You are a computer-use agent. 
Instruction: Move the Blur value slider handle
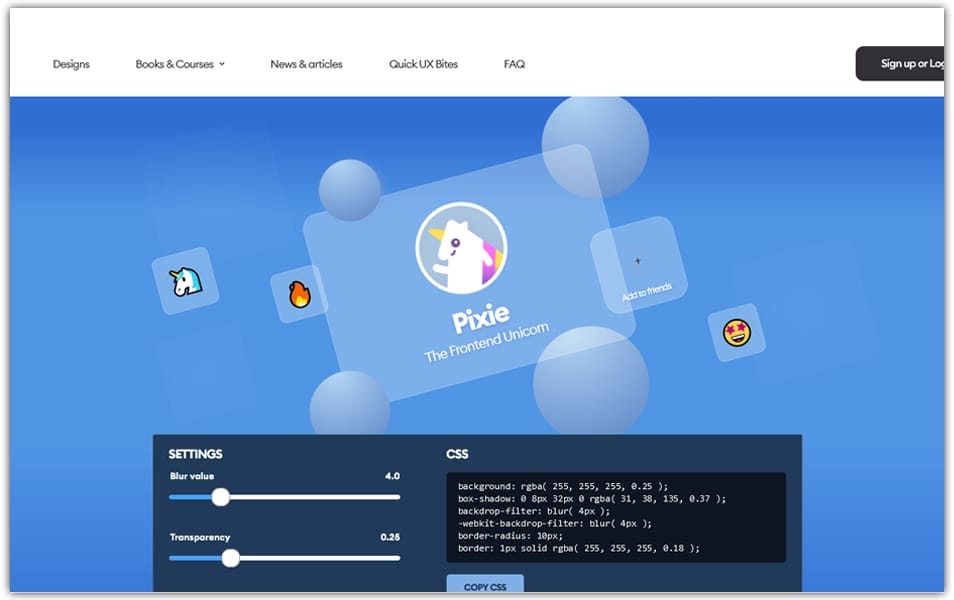tap(221, 496)
